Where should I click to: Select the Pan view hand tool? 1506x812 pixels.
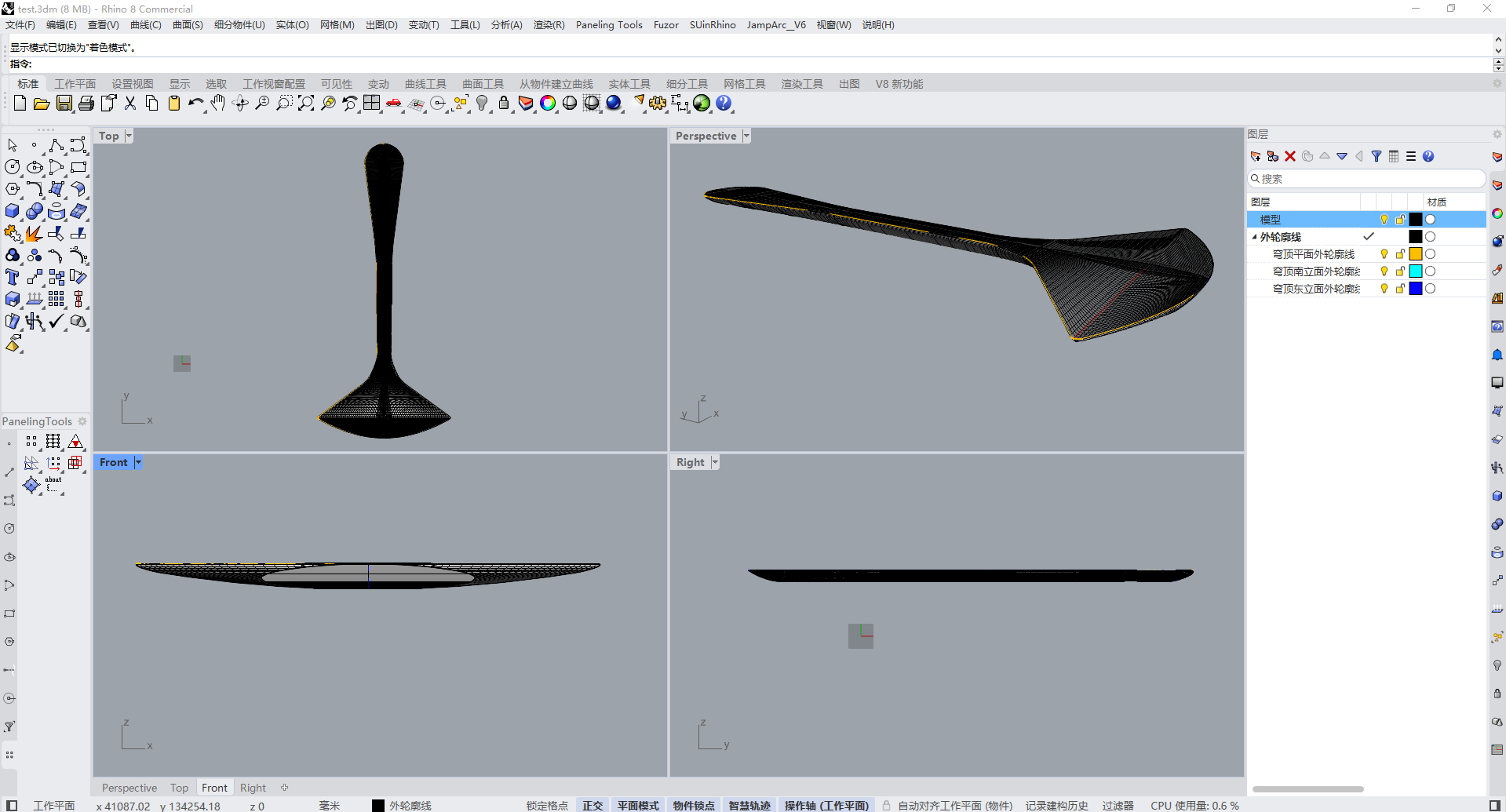[x=218, y=104]
